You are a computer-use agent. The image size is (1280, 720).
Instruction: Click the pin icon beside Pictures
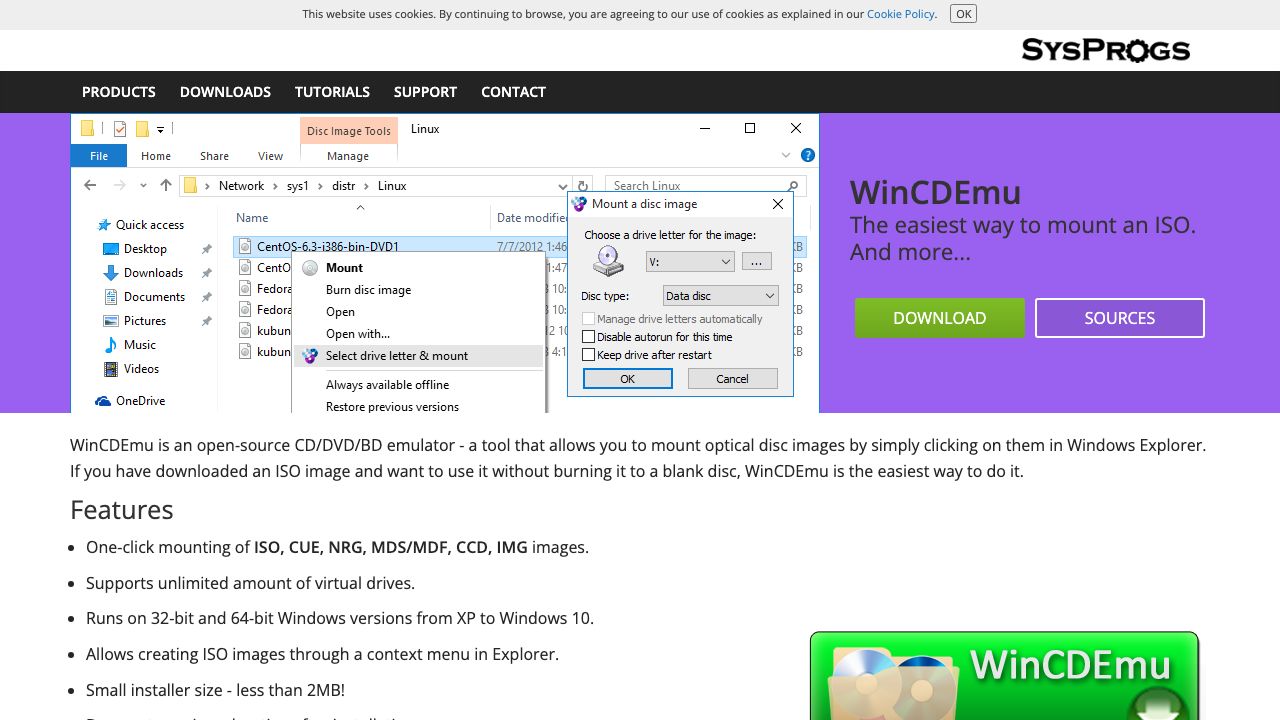pyautogui.click(x=207, y=321)
